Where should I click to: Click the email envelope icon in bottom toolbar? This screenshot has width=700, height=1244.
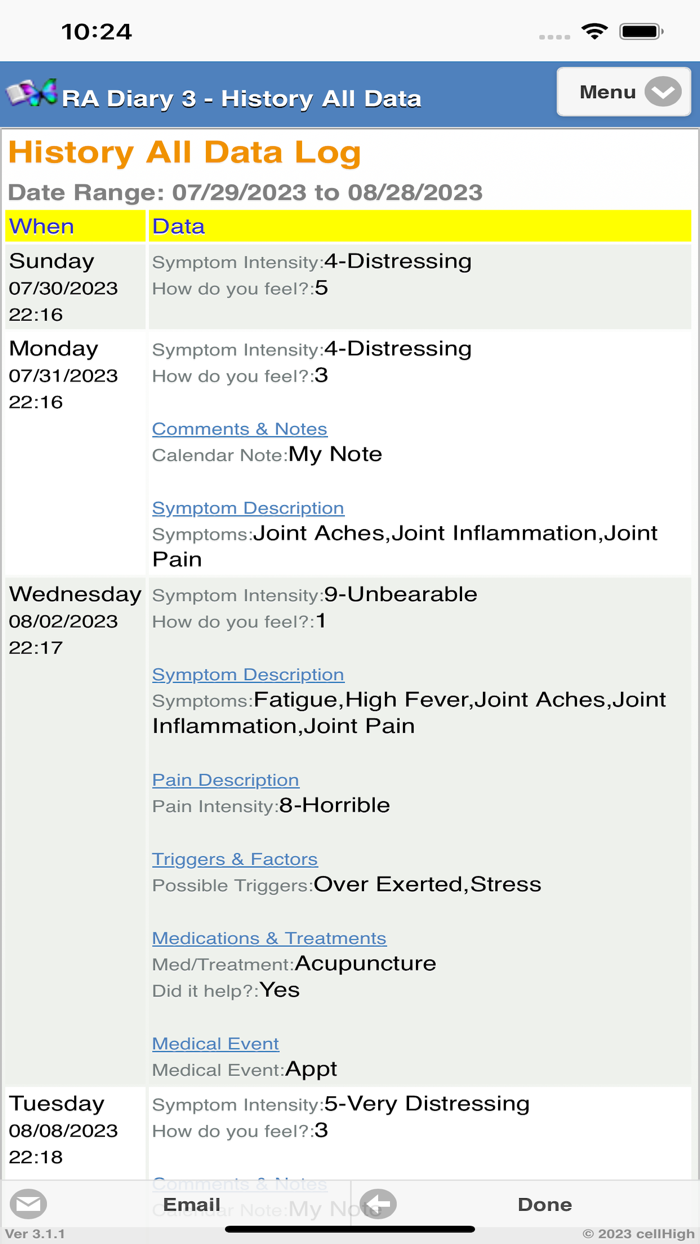coord(29,1204)
